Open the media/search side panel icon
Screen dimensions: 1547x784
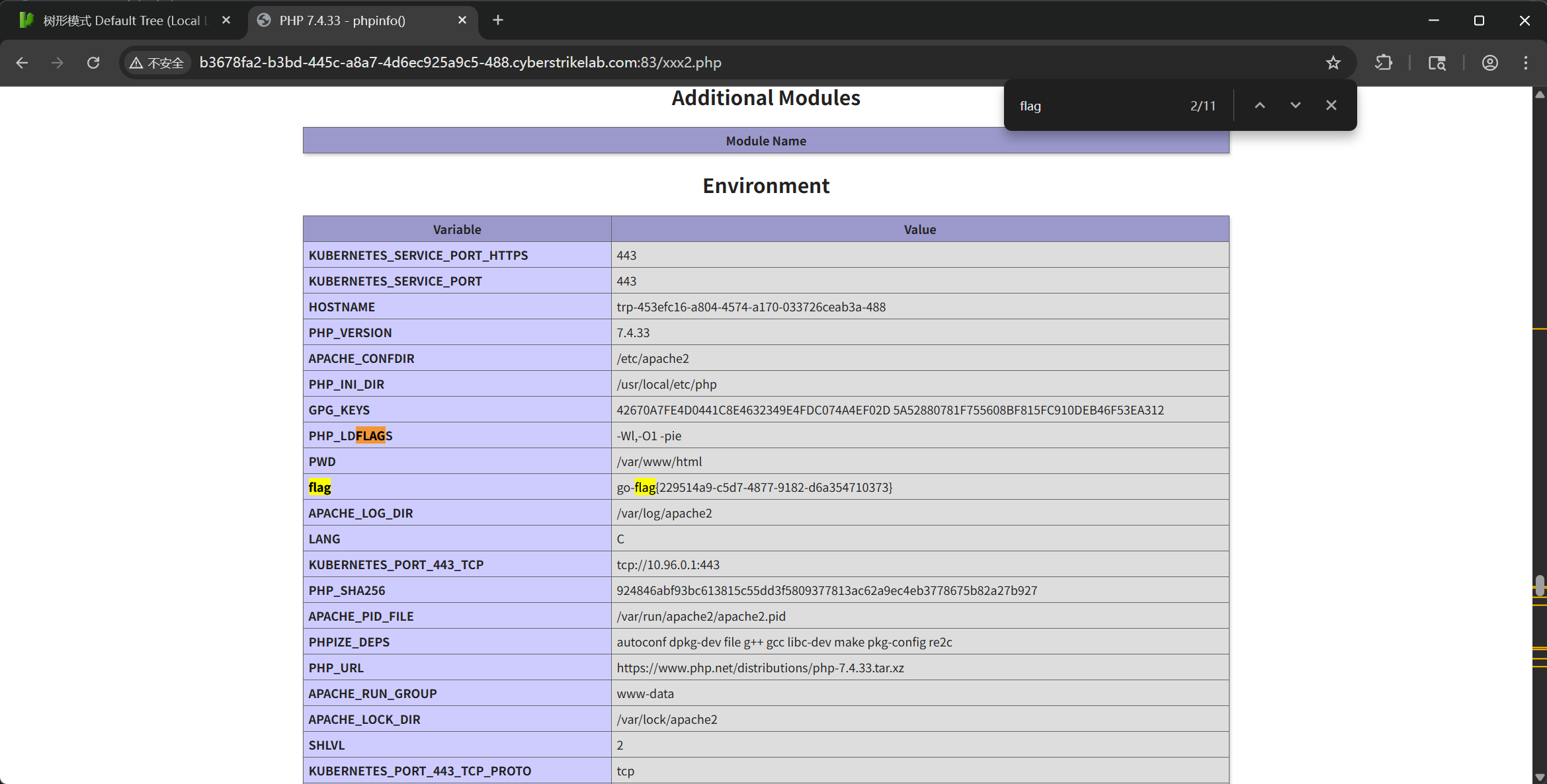pos(1437,63)
